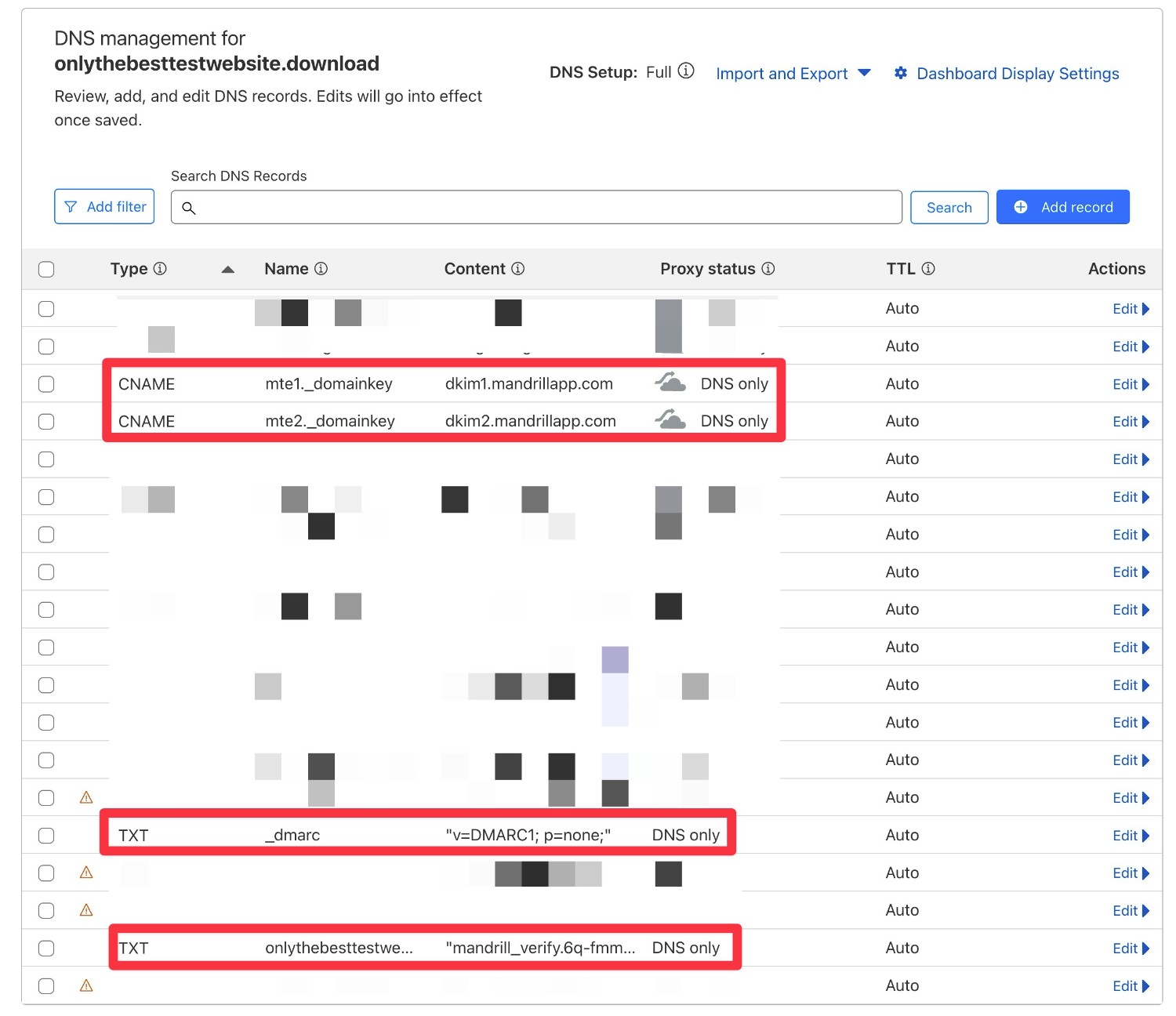
Task: Click the Search button
Action: pos(949,207)
